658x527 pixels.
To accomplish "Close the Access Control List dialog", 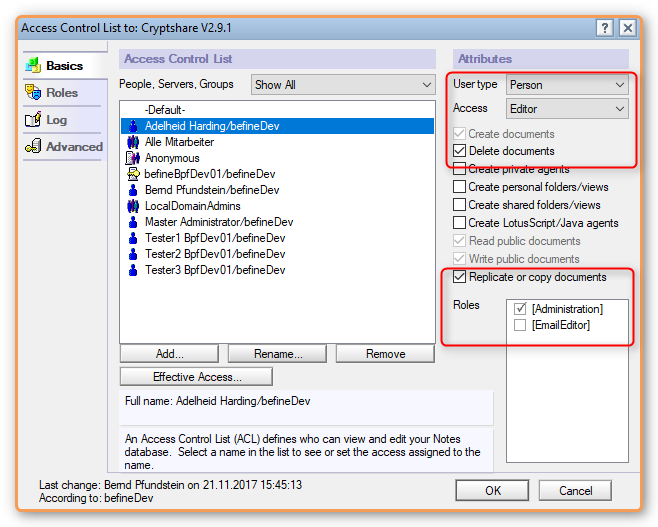I will point(628,28).
